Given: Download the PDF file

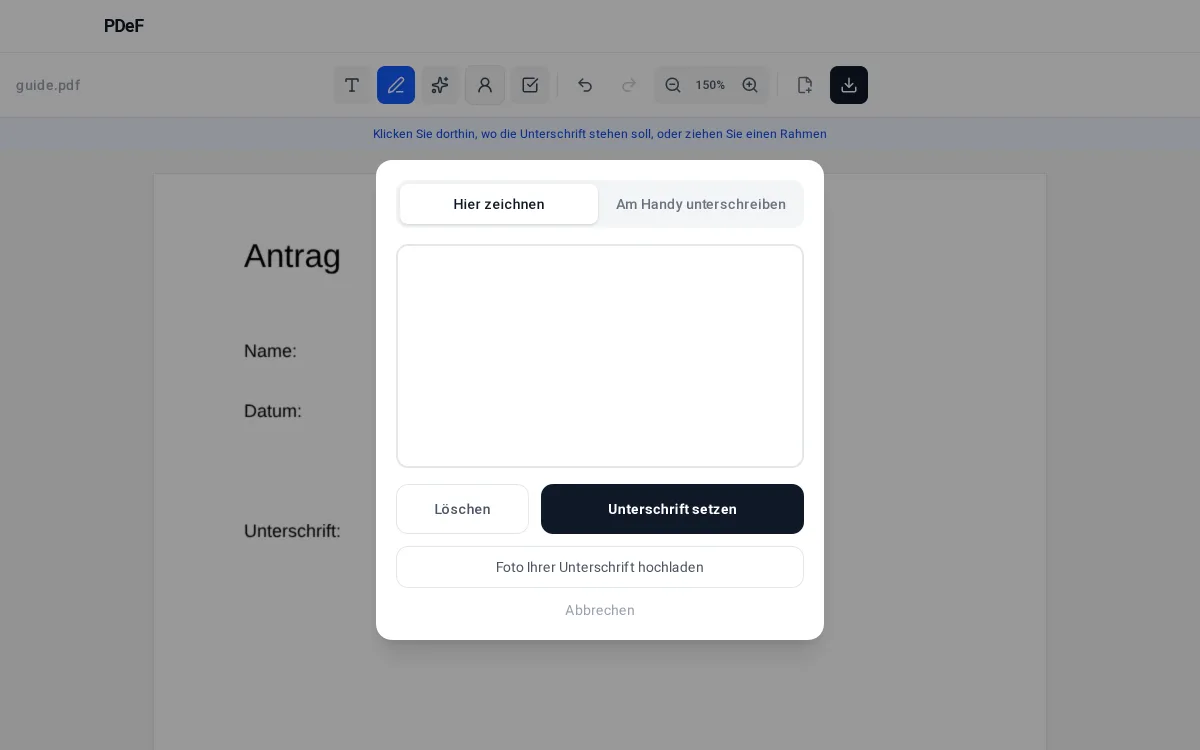Looking at the screenshot, I should click(x=849, y=85).
